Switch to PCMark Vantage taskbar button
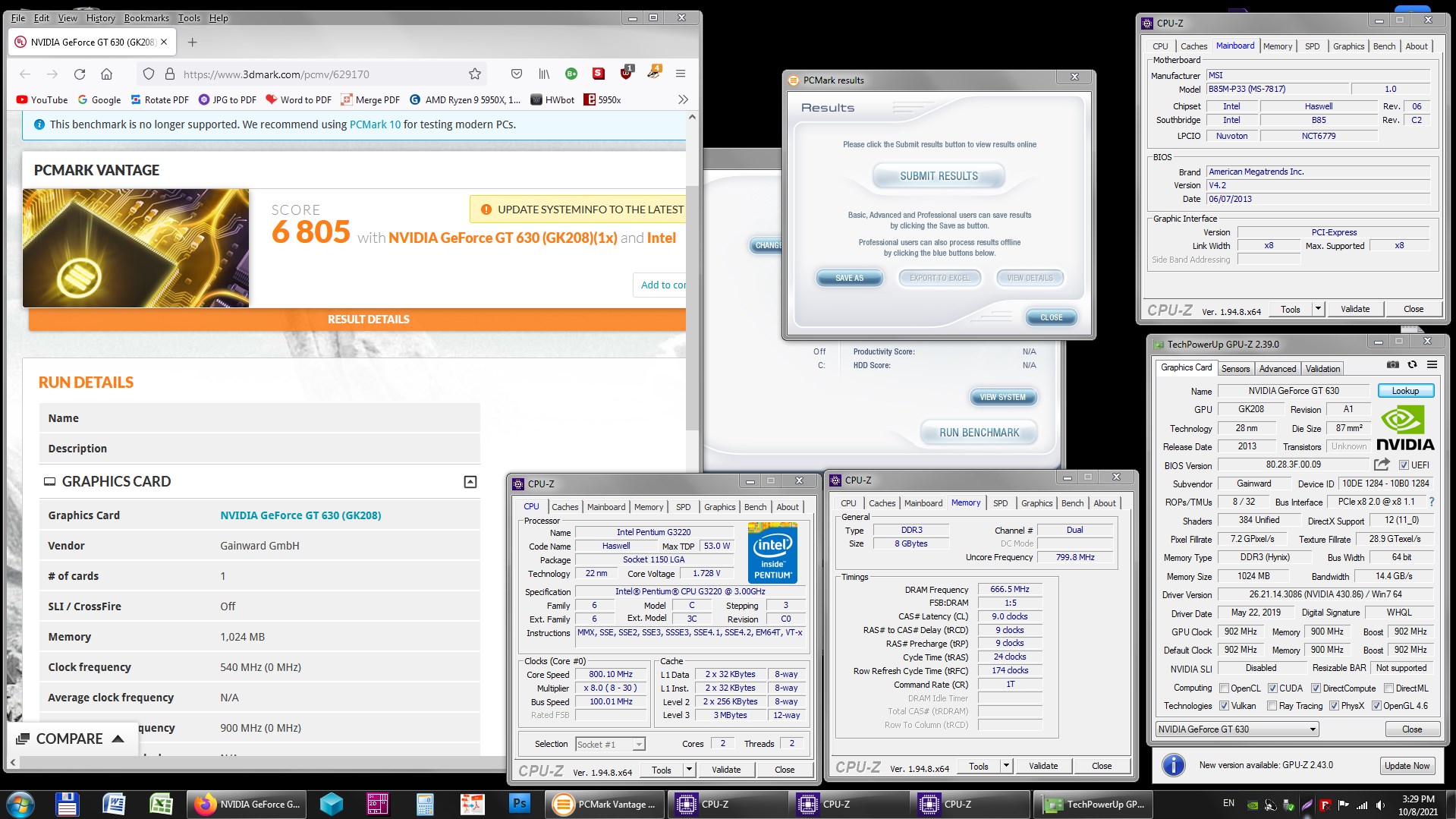Image resolution: width=1456 pixels, height=819 pixels. point(605,804)
